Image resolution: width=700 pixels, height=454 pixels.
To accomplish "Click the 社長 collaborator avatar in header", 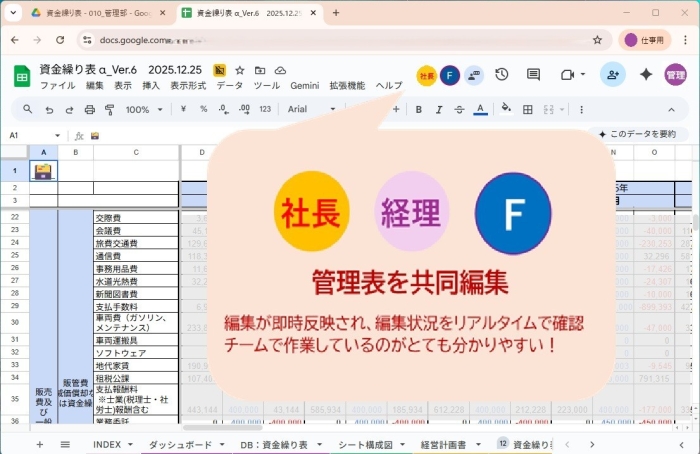I will (x=426, y=75).
